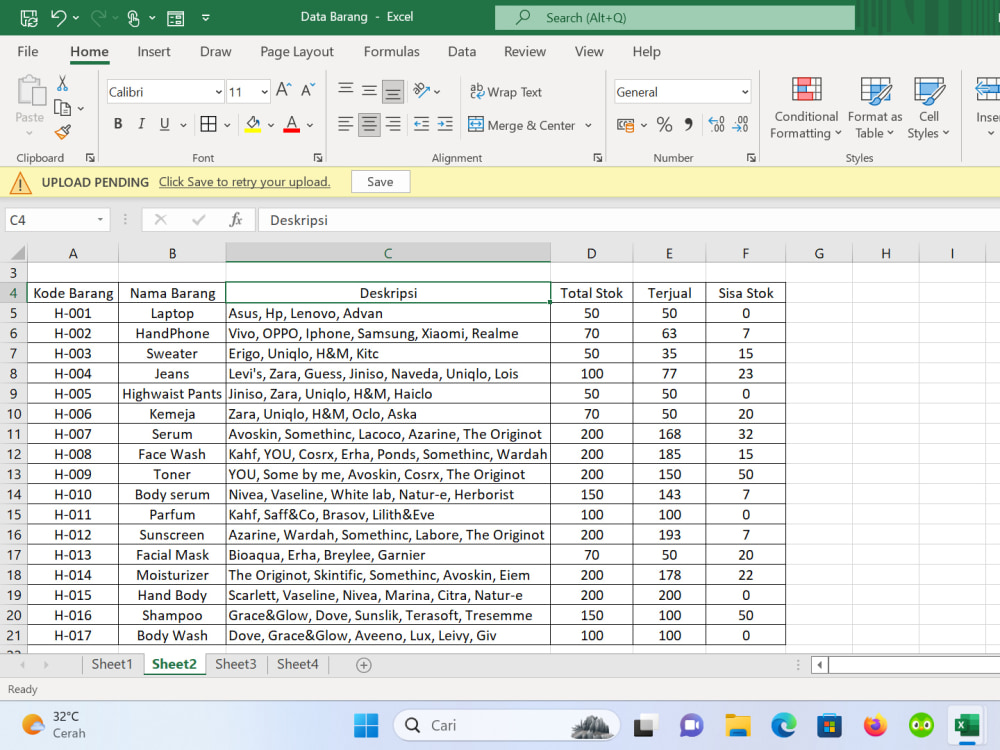Open the Font dialog launcher
The image size is (1000, 750).
(x=318, y=158)
